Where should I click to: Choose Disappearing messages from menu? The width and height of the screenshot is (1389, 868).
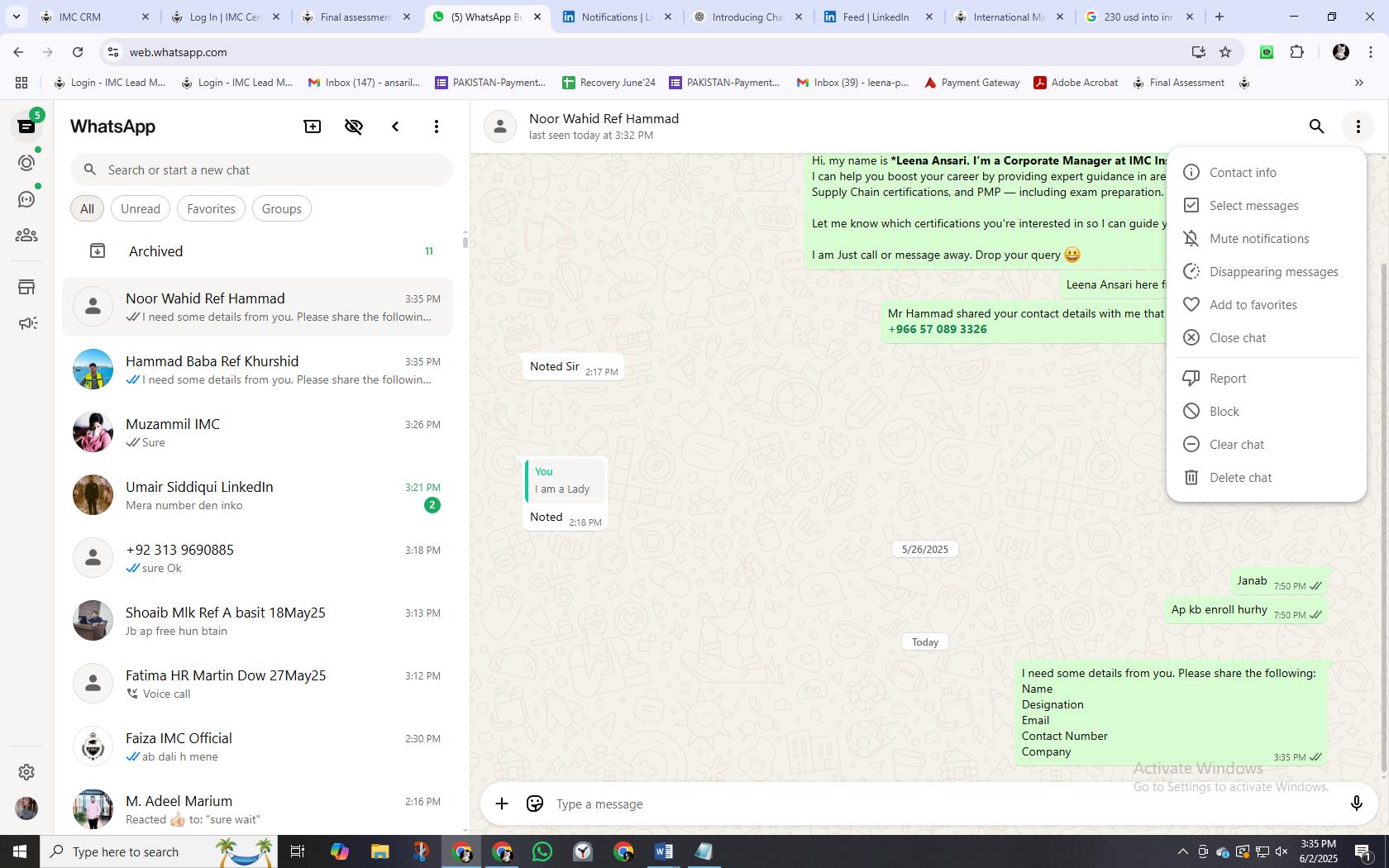(1266, 271)
